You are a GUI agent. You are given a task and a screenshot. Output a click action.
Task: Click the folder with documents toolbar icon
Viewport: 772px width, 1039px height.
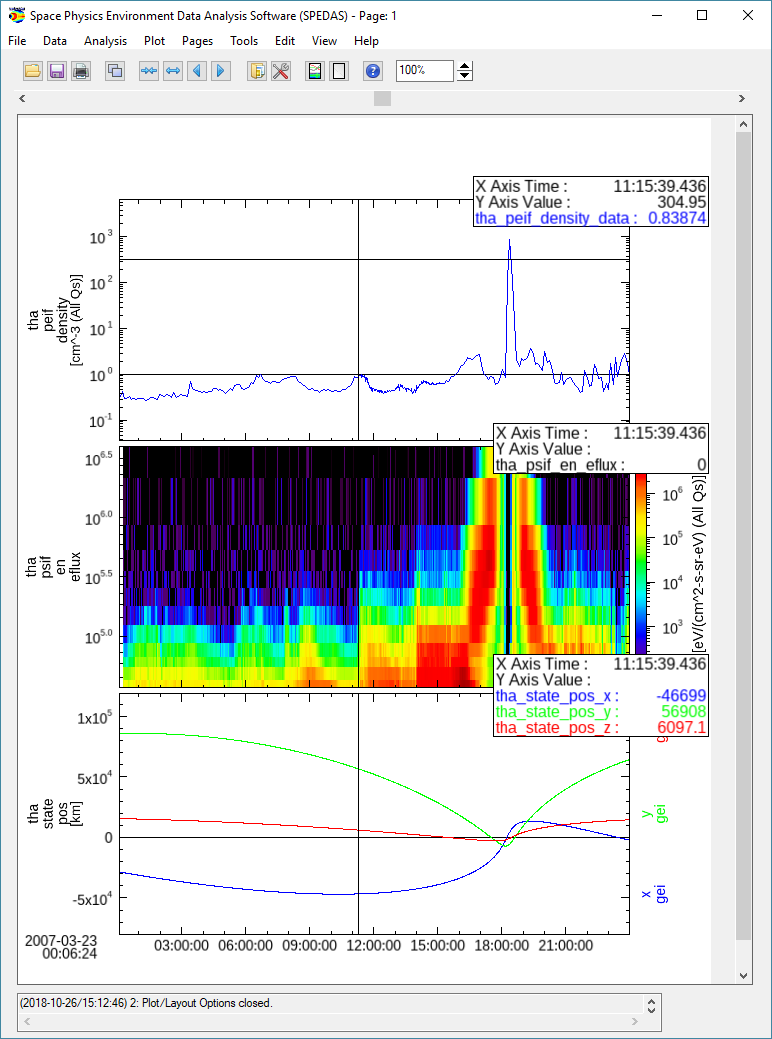pyautogui.click(x=257, y=71)
